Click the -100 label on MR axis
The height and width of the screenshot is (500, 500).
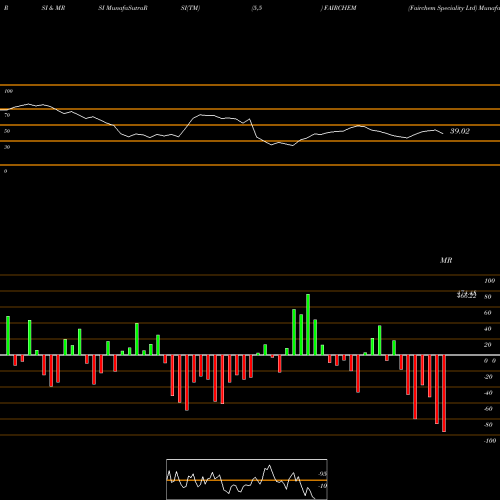tap(490, 441)
